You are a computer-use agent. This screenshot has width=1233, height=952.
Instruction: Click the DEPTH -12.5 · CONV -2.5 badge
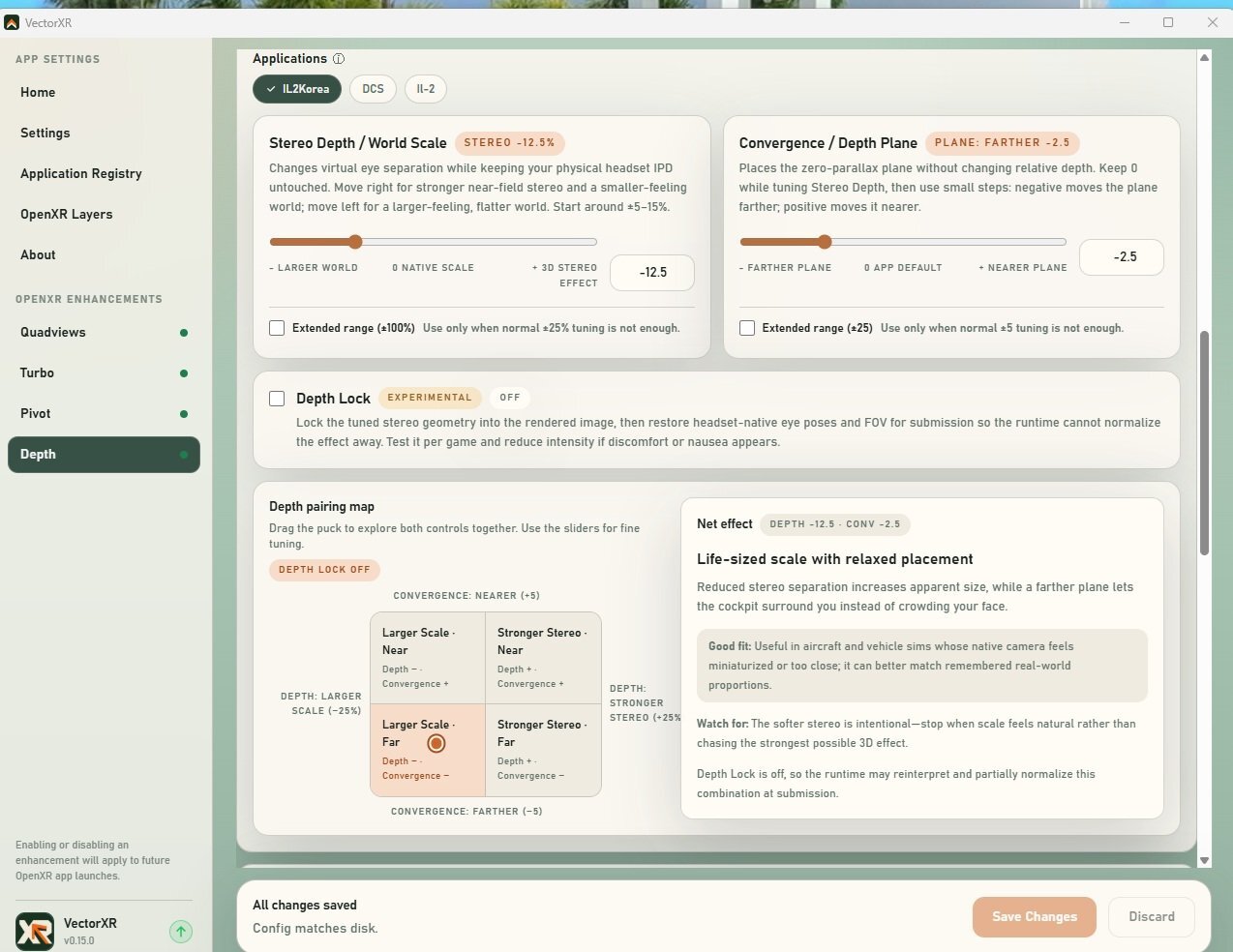click(x=834, y=524)
